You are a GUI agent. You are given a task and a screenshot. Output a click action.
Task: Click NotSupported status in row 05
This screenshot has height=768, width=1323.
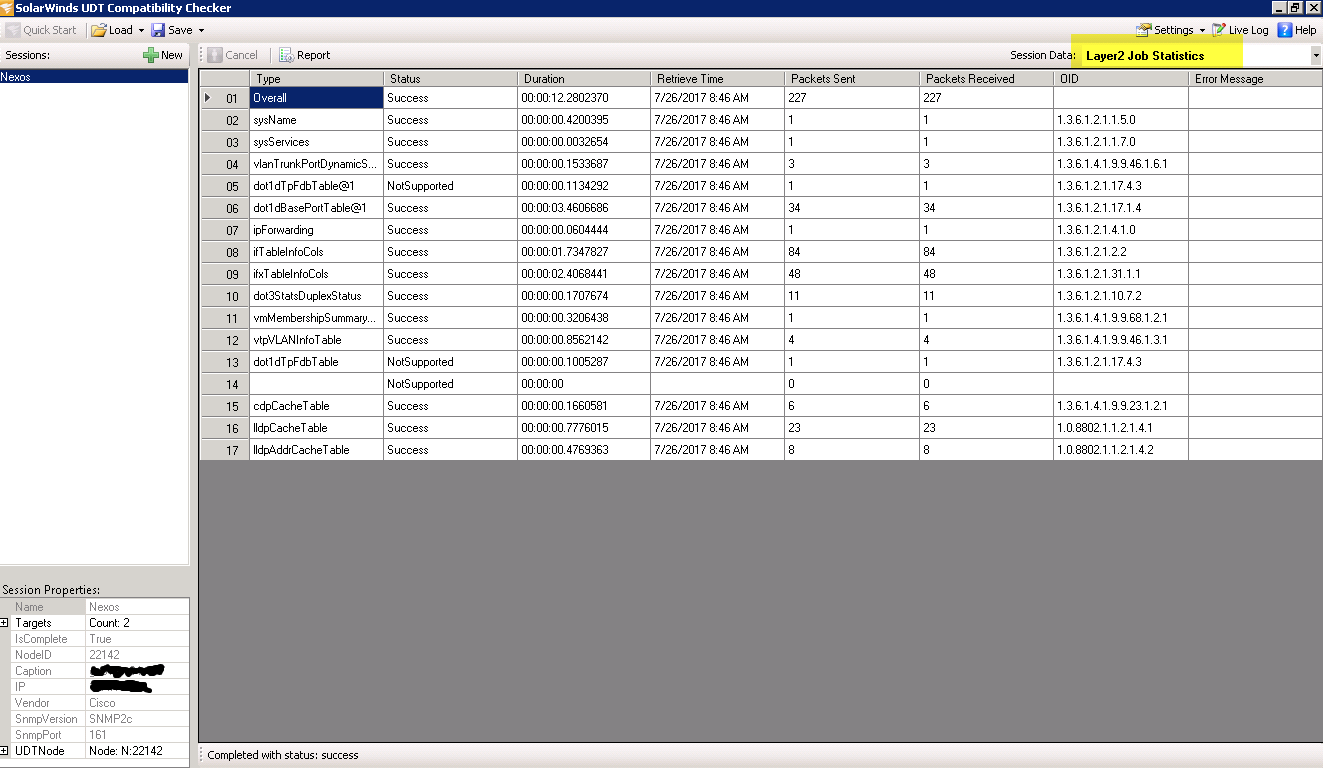point(450,186)
